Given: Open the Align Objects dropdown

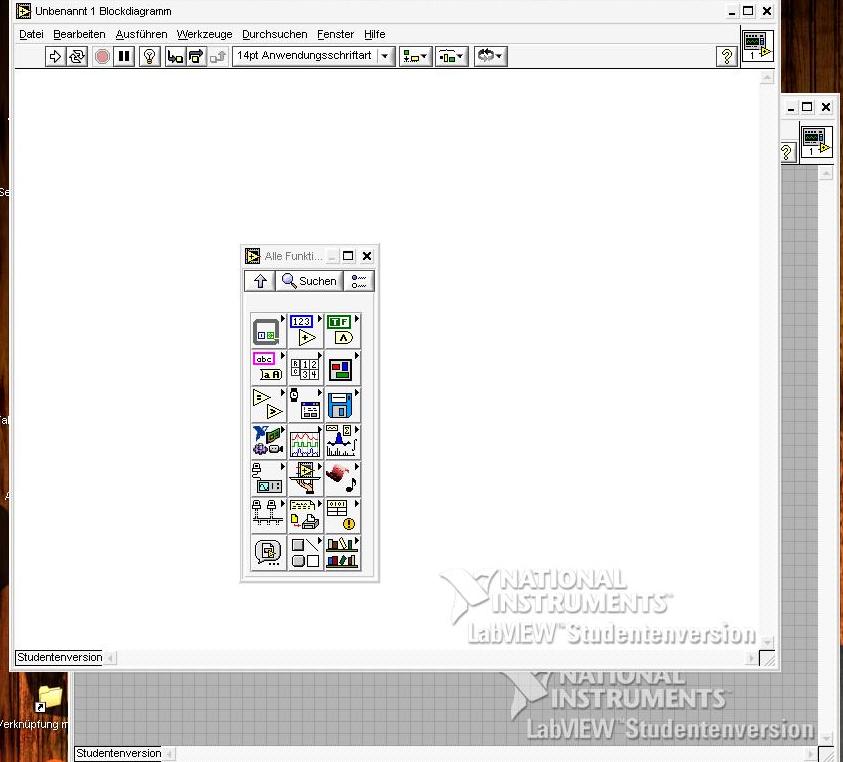Looking at the screenshot, I should 415,56.
